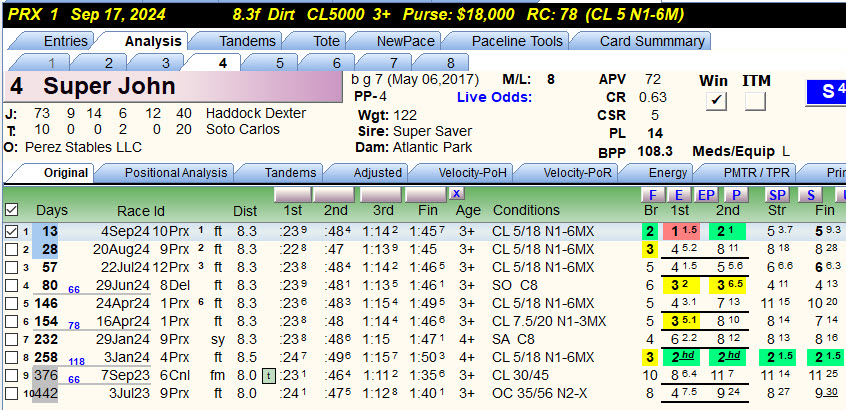Image resolution: width=846 pixels, height=410 pixels.
Task: Select the 29Jun24 8Del paceline row
Action: point(378,285)
